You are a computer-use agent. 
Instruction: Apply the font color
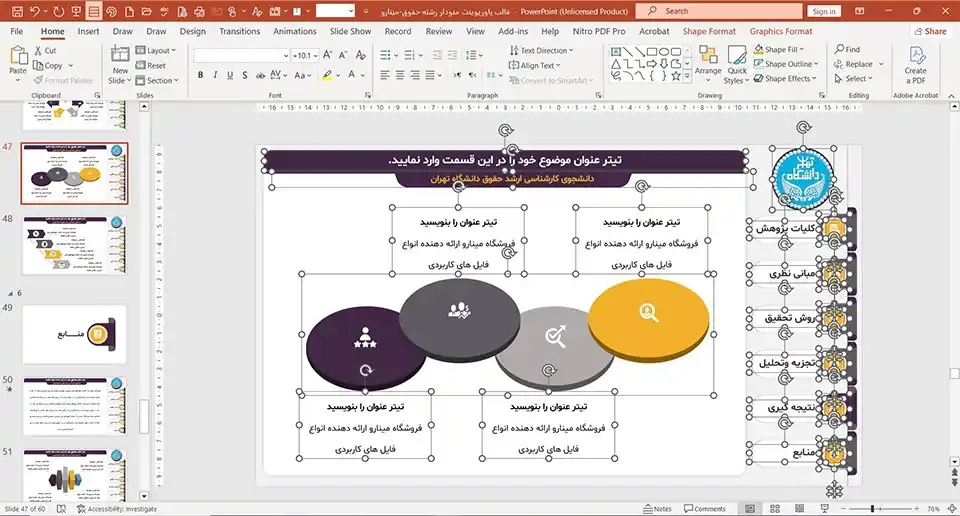click(x=351, y=75)
